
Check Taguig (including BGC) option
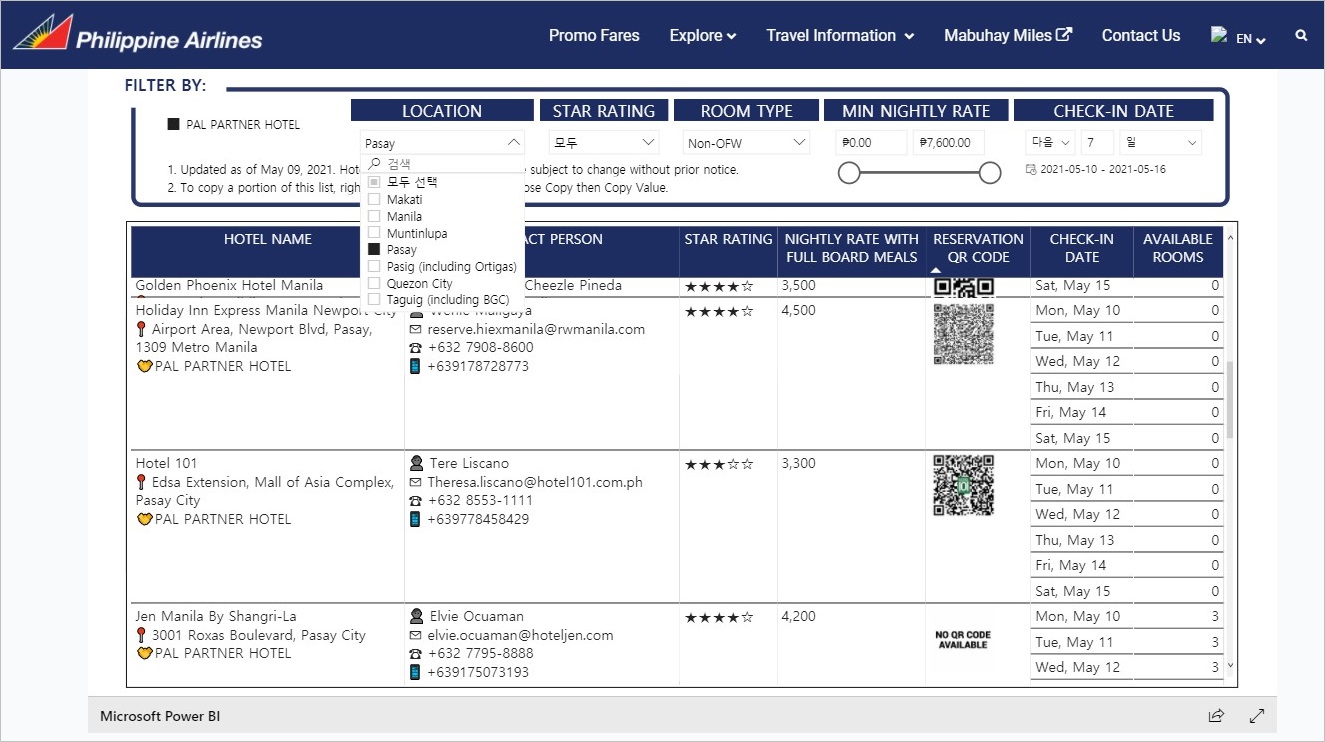point(374,299)
